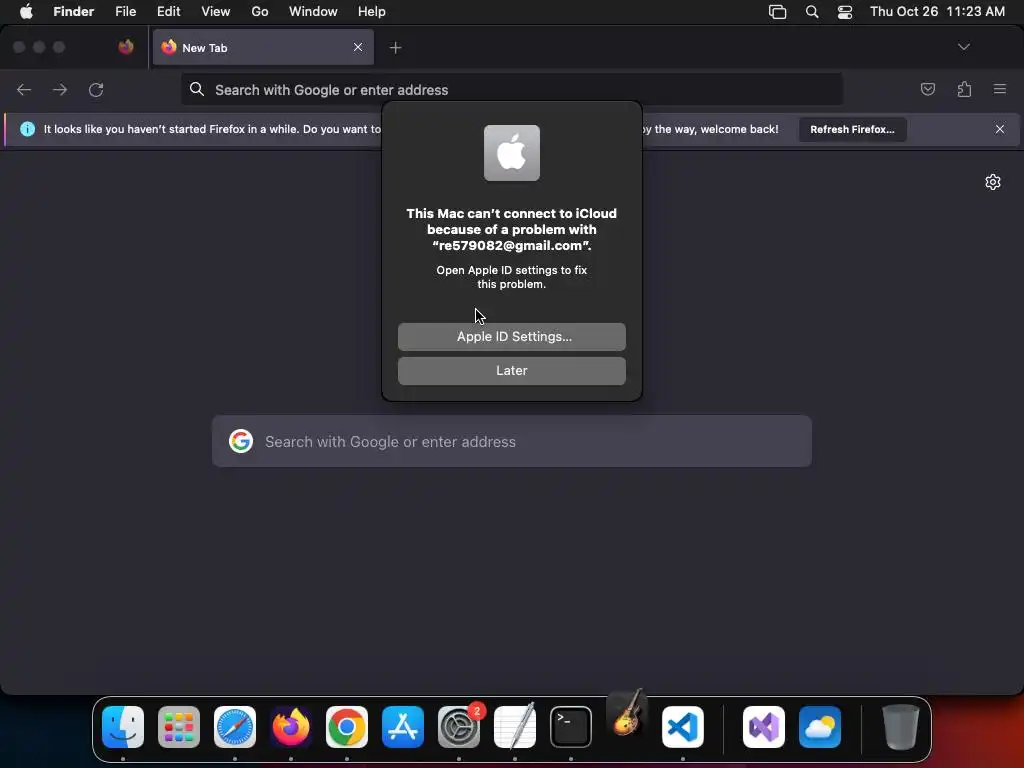
Task: Open the Edit menu
Action: pyautogui.click(x=168, y=11)
